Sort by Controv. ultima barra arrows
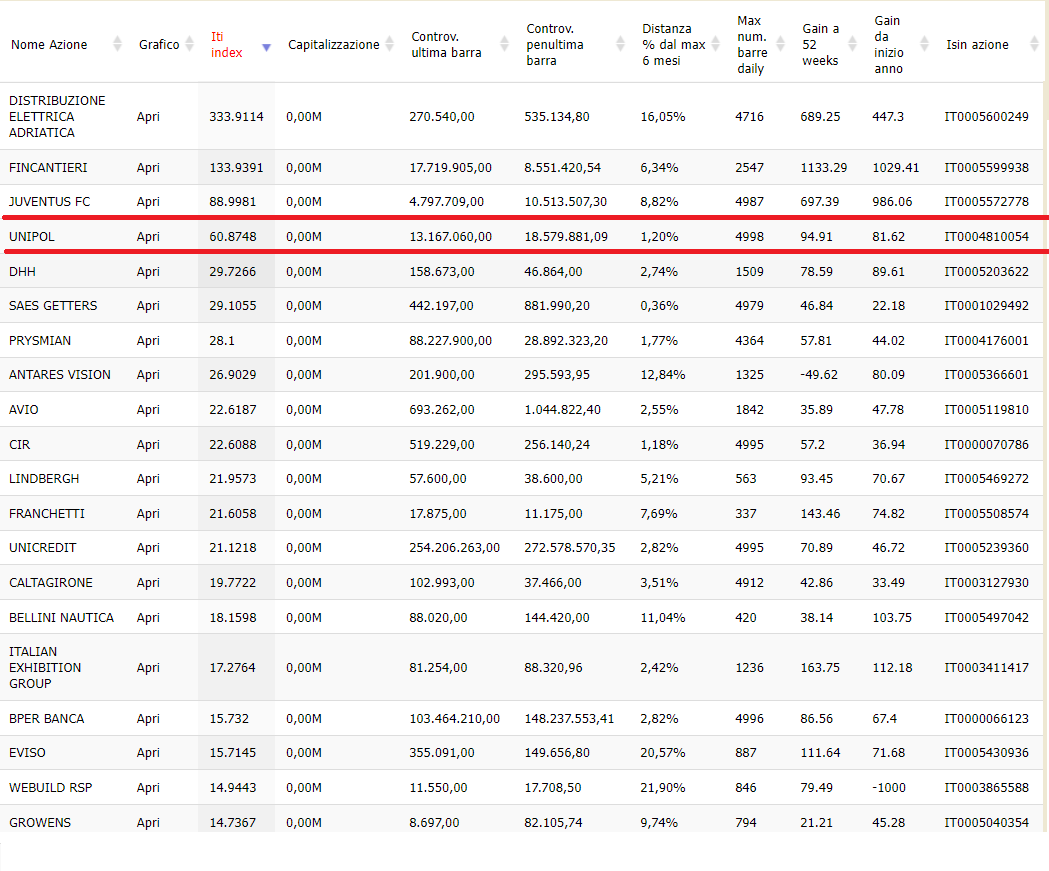 coord(504,44)
